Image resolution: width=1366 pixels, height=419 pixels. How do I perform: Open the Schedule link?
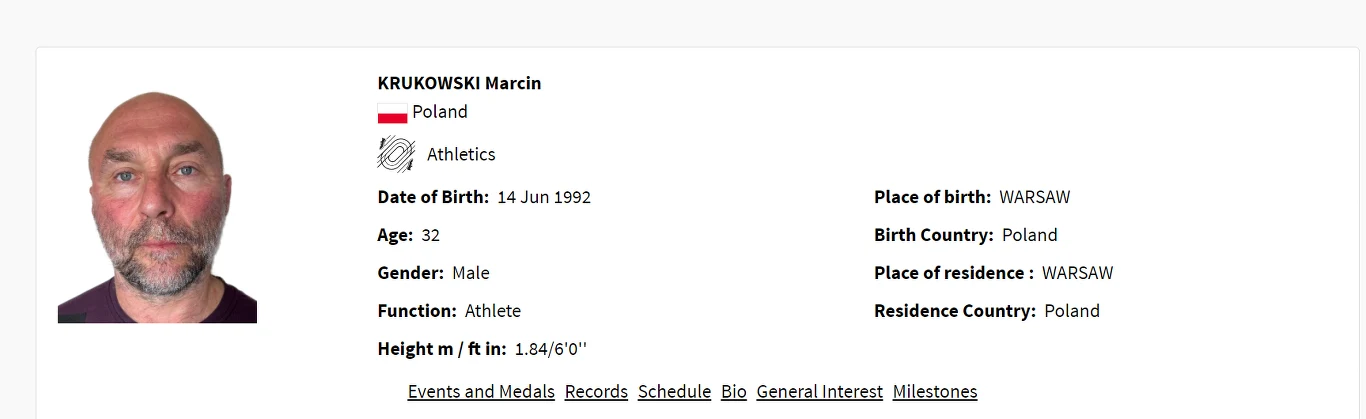674,392
